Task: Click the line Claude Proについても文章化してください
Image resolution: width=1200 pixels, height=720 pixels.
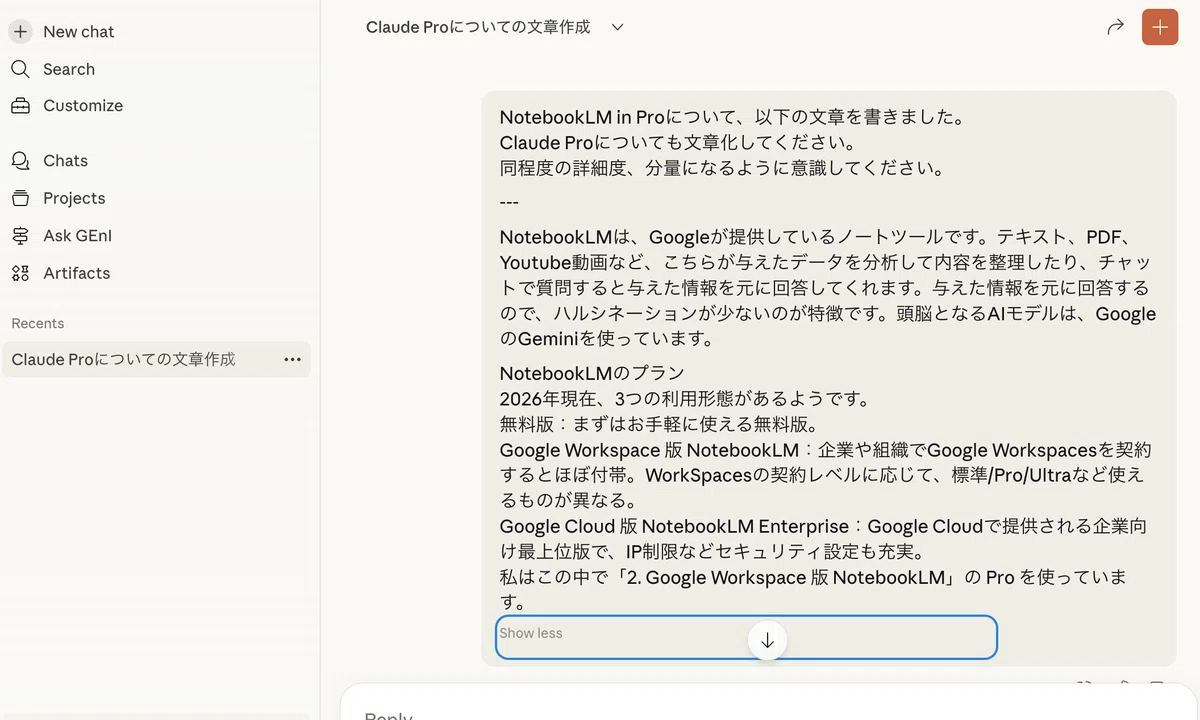Action: pyautogui.click(x=677, y=143)
